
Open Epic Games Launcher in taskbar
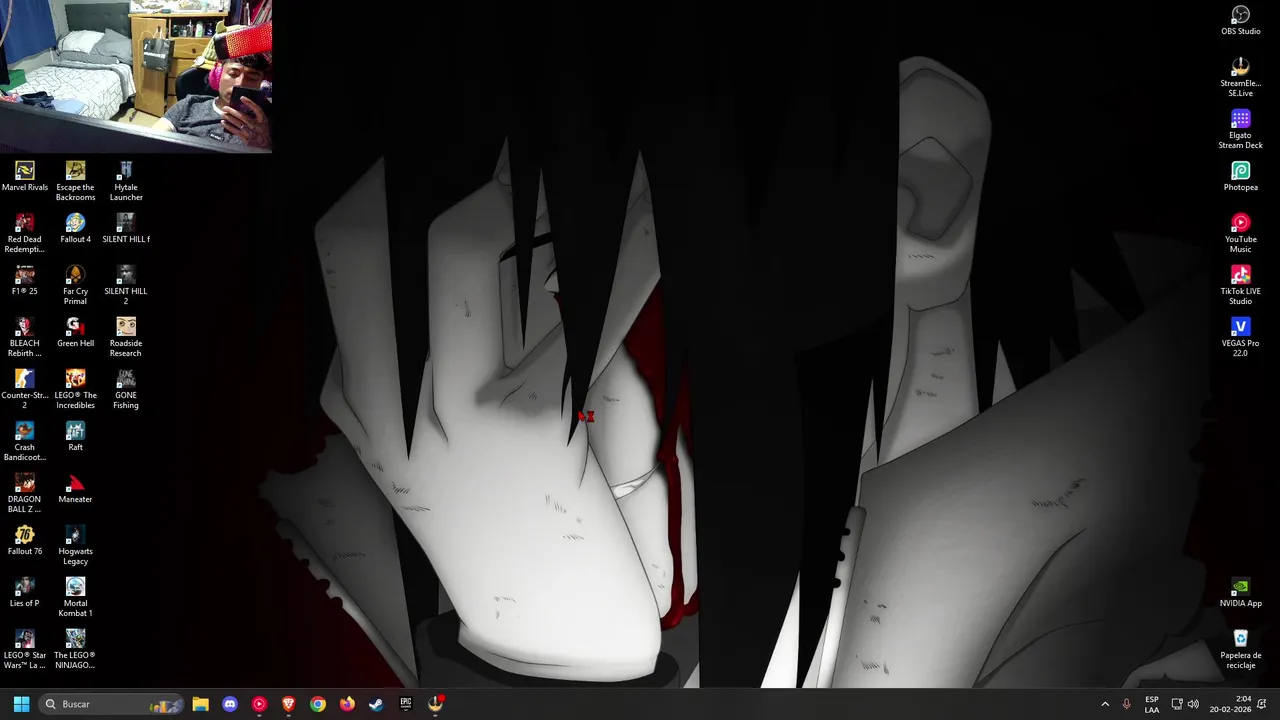(x=405, y=704)
